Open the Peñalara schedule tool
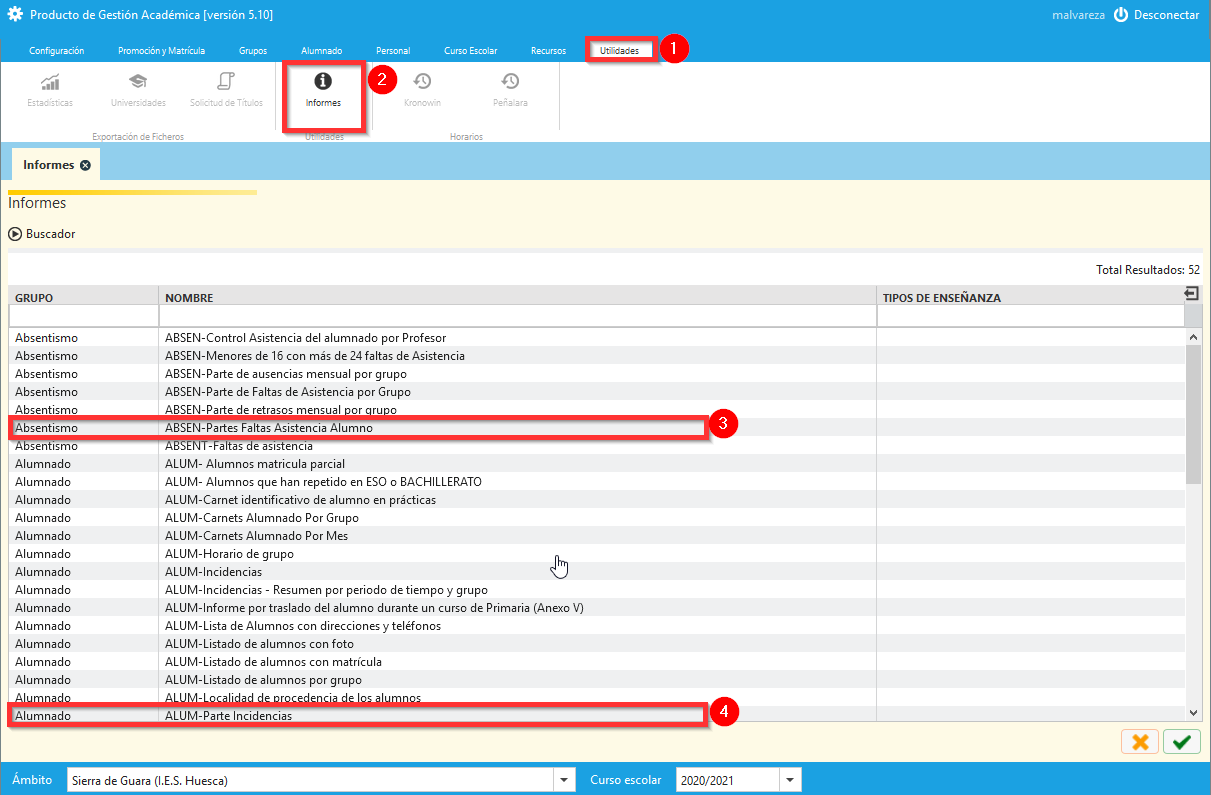 [510, 90]
